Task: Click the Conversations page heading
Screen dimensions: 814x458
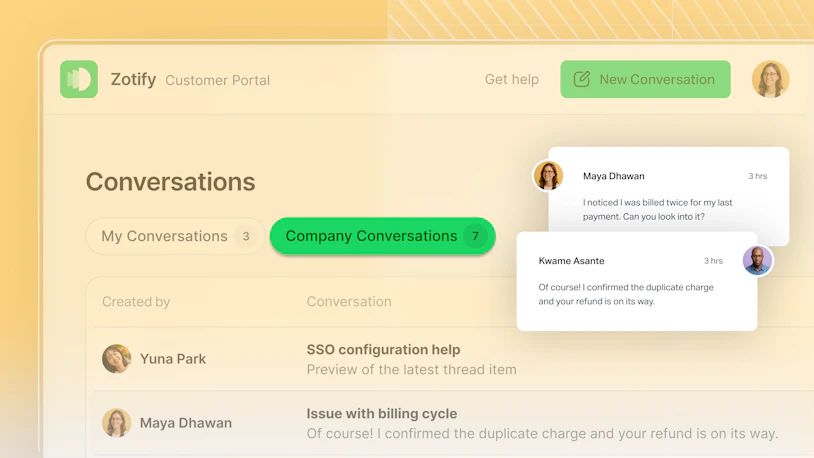Action: click(171, 182)
